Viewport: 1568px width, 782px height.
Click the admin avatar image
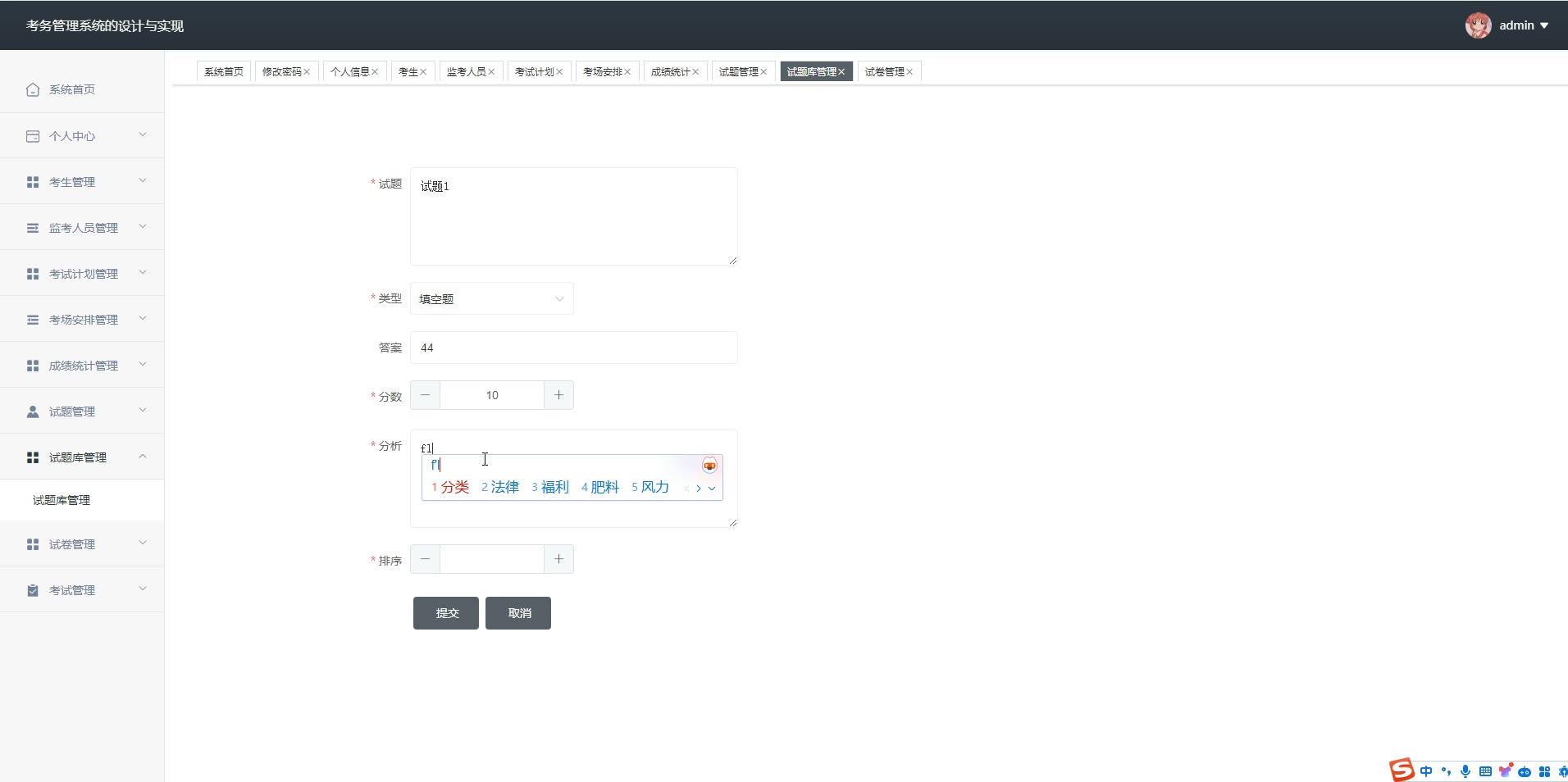[1479, 25]
